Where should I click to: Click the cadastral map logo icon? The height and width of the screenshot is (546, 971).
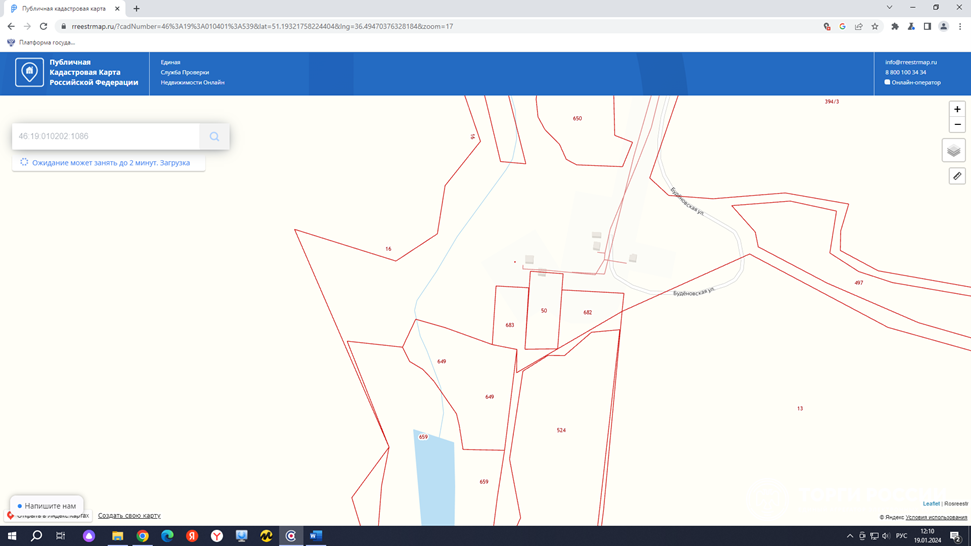coord(29,72)
